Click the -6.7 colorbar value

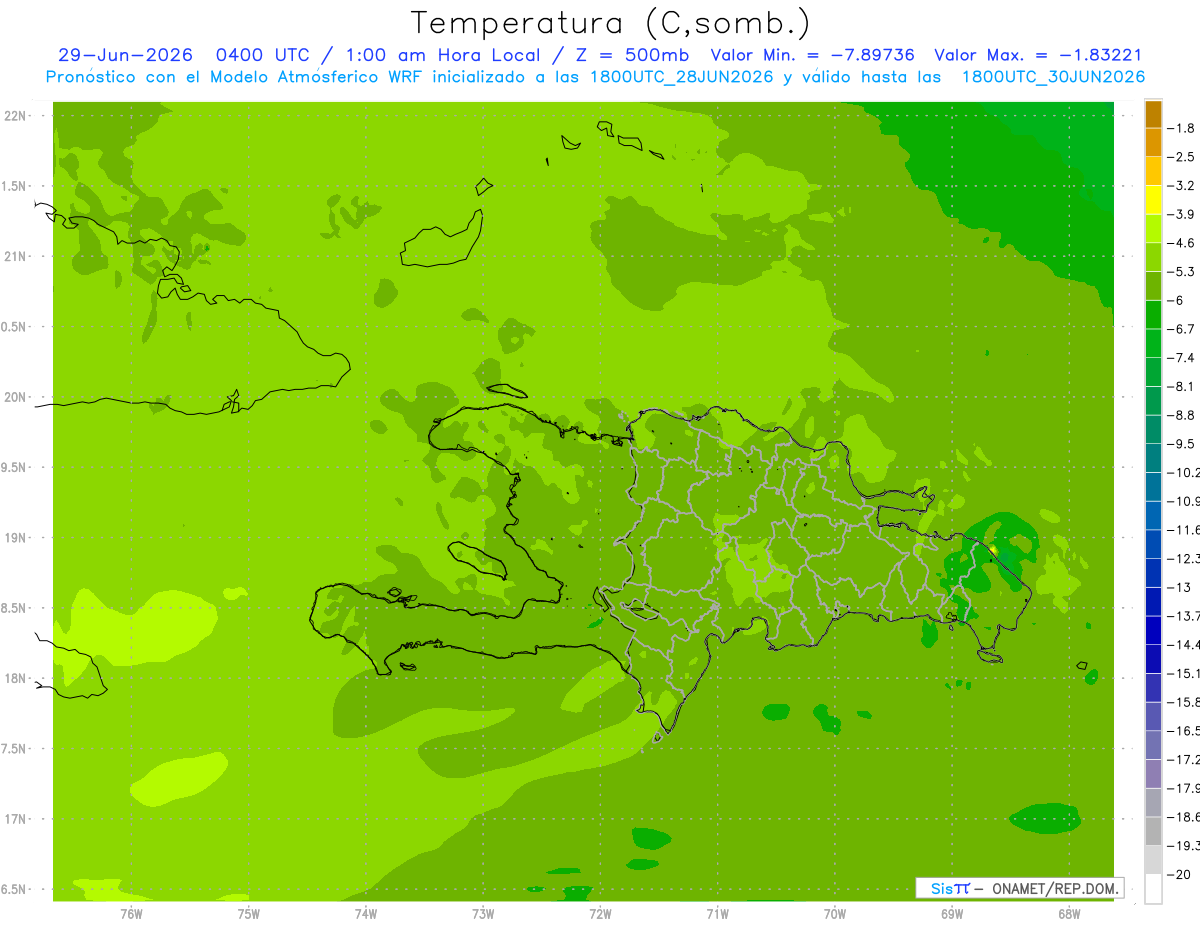[x=1183, y=329]
